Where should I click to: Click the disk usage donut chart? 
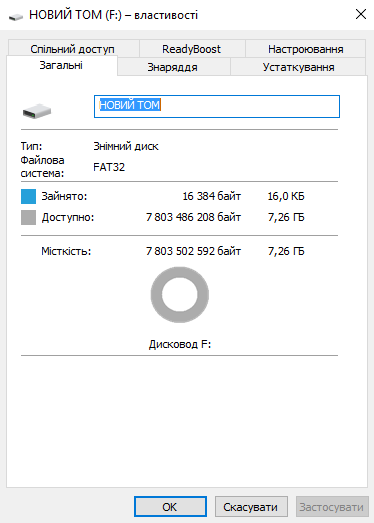point(179,295)
